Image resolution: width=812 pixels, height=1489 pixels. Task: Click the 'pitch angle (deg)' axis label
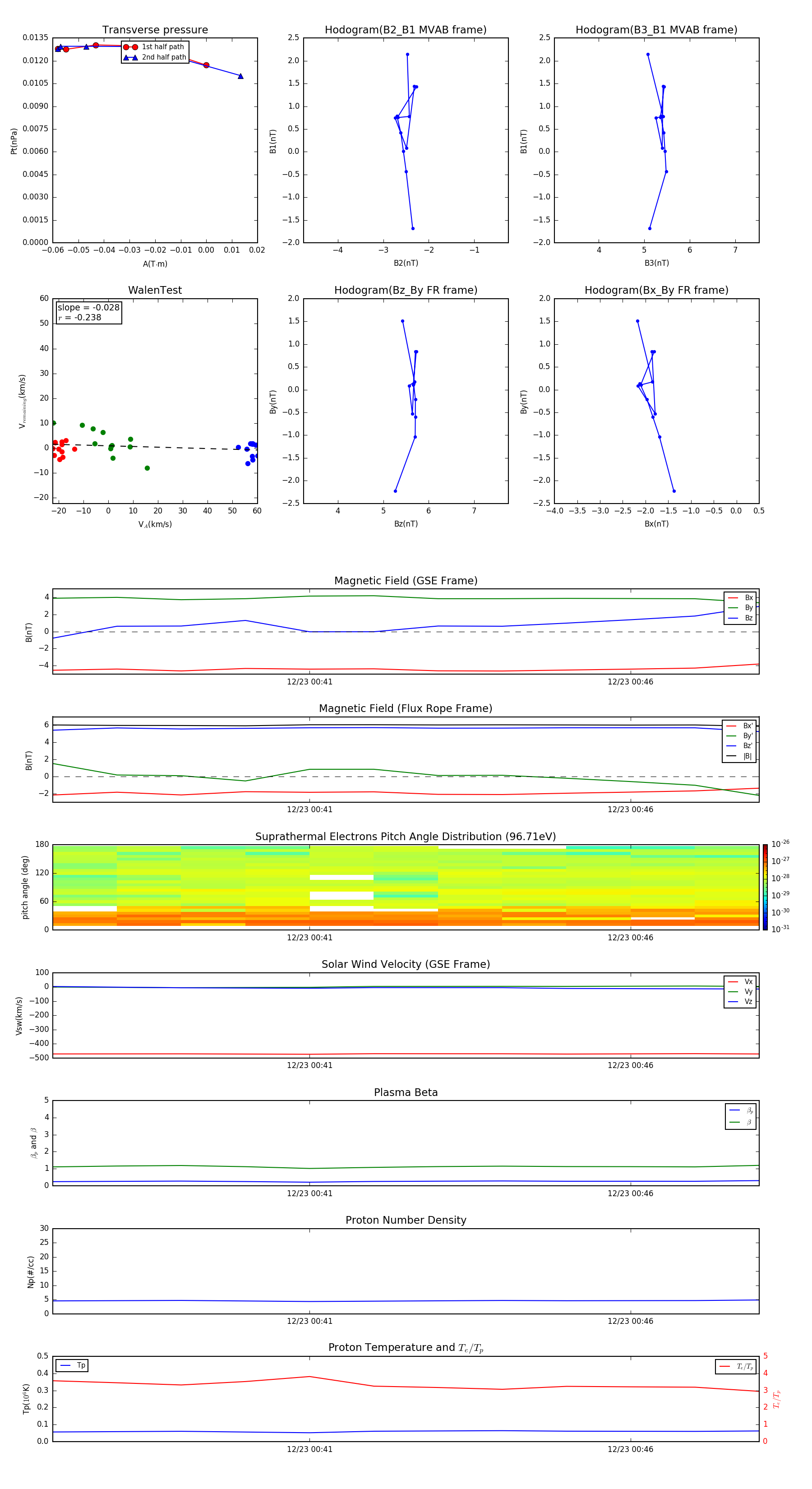point(25,887)
